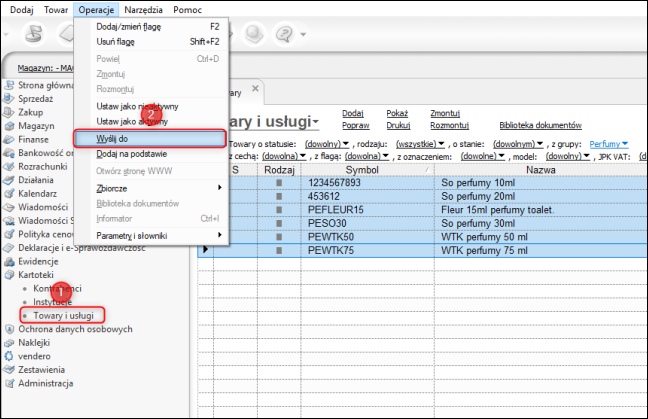
Task: Click the help question-mark toolbar icon
Action: click(284, 34)
